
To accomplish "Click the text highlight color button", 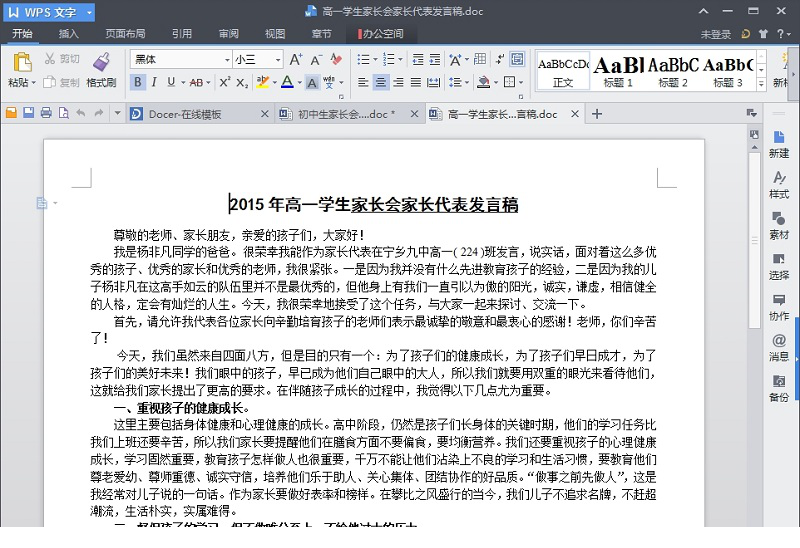I will pos(262,82).
